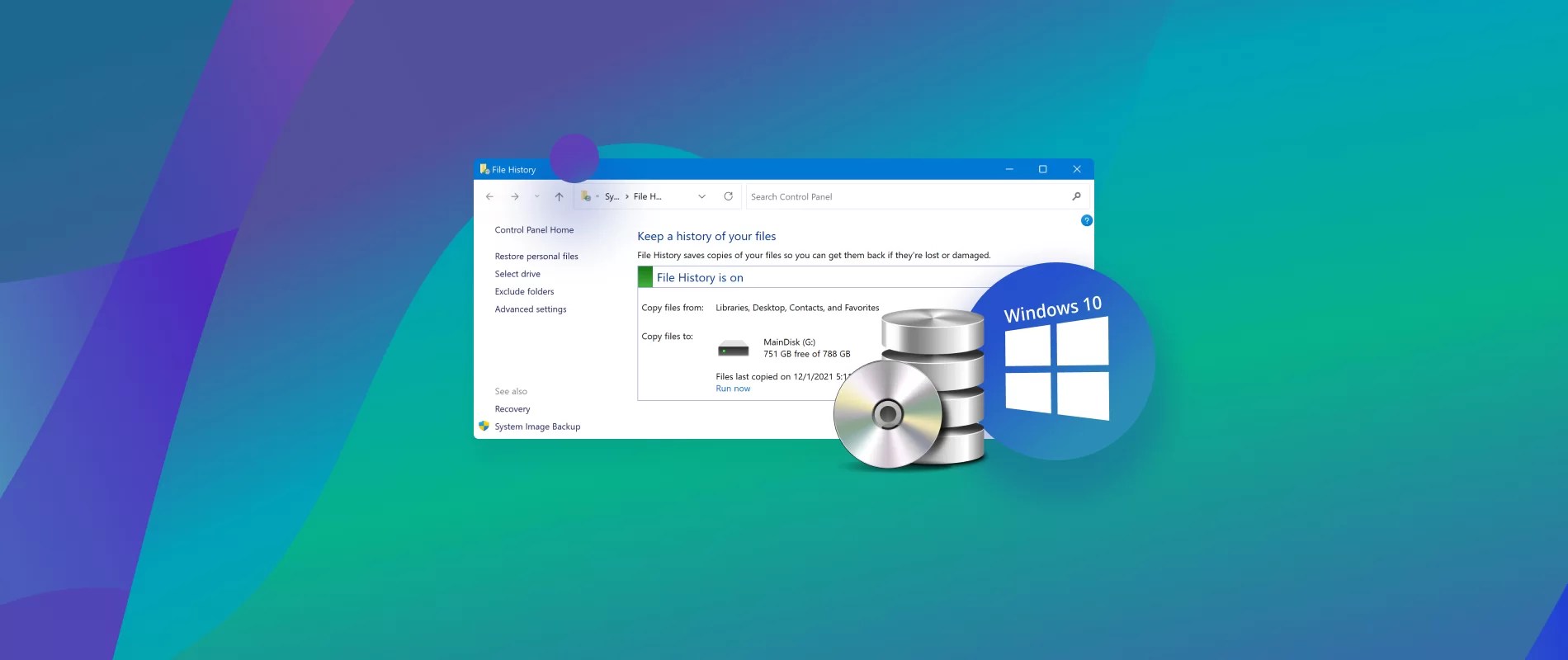This screenshot has height=660, width=1568.
Task: Minimize the File History window
Action: [x=1009, y=169]
